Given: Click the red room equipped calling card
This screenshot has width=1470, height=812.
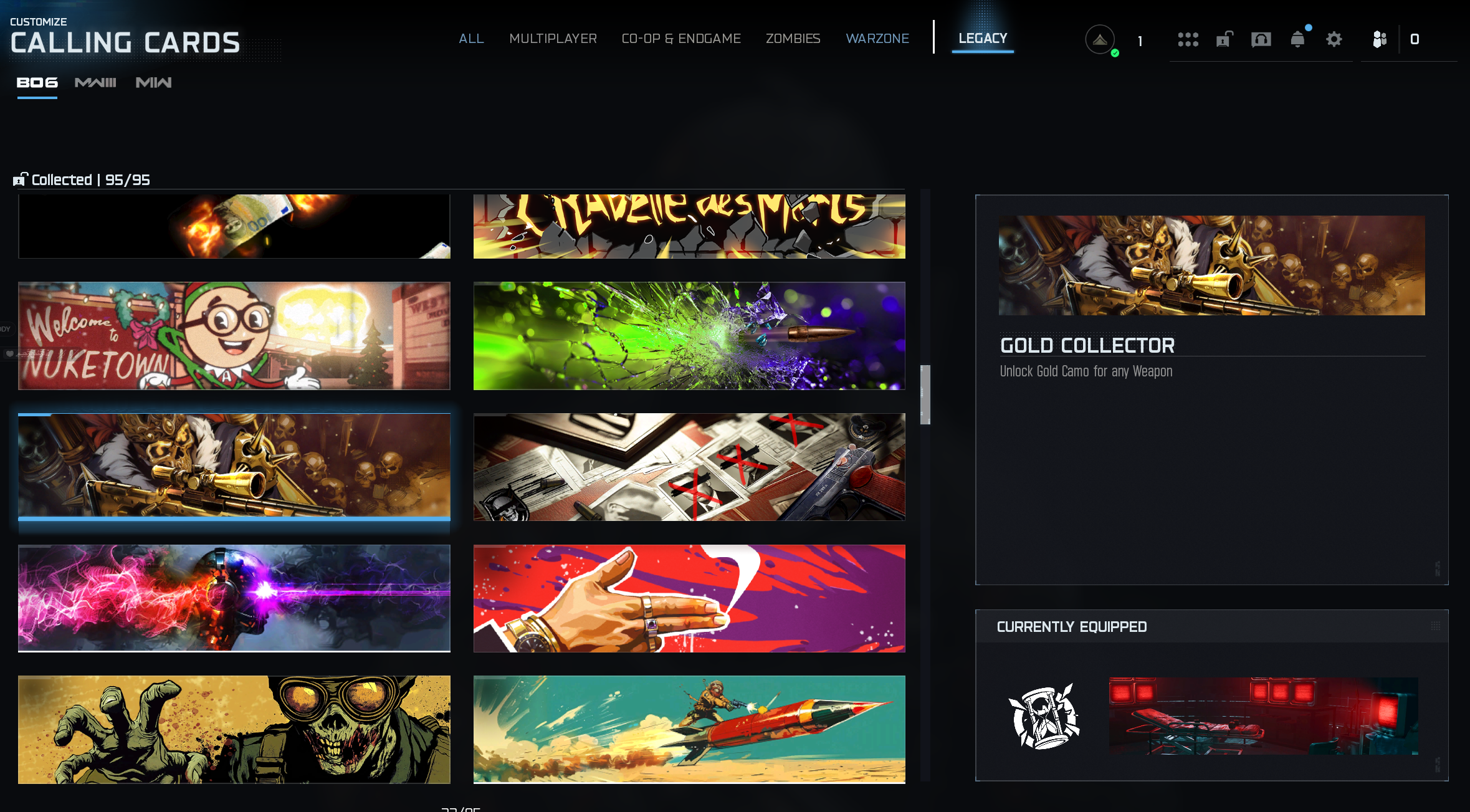Looking at the screenshot, I should click(1264, 716).
